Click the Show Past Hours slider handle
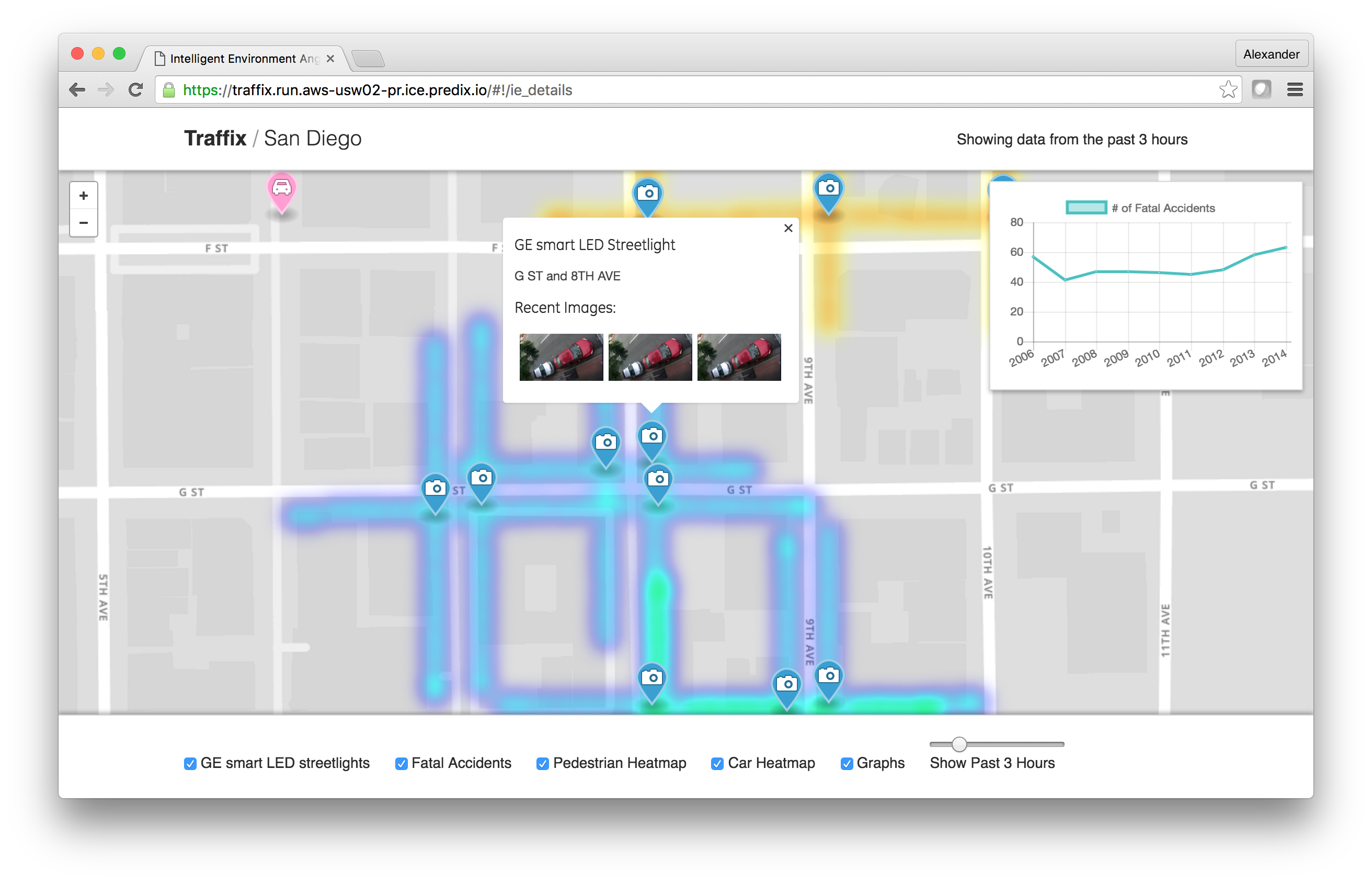Viewport: 1372px width, 882px height. (x=959, y=744)
